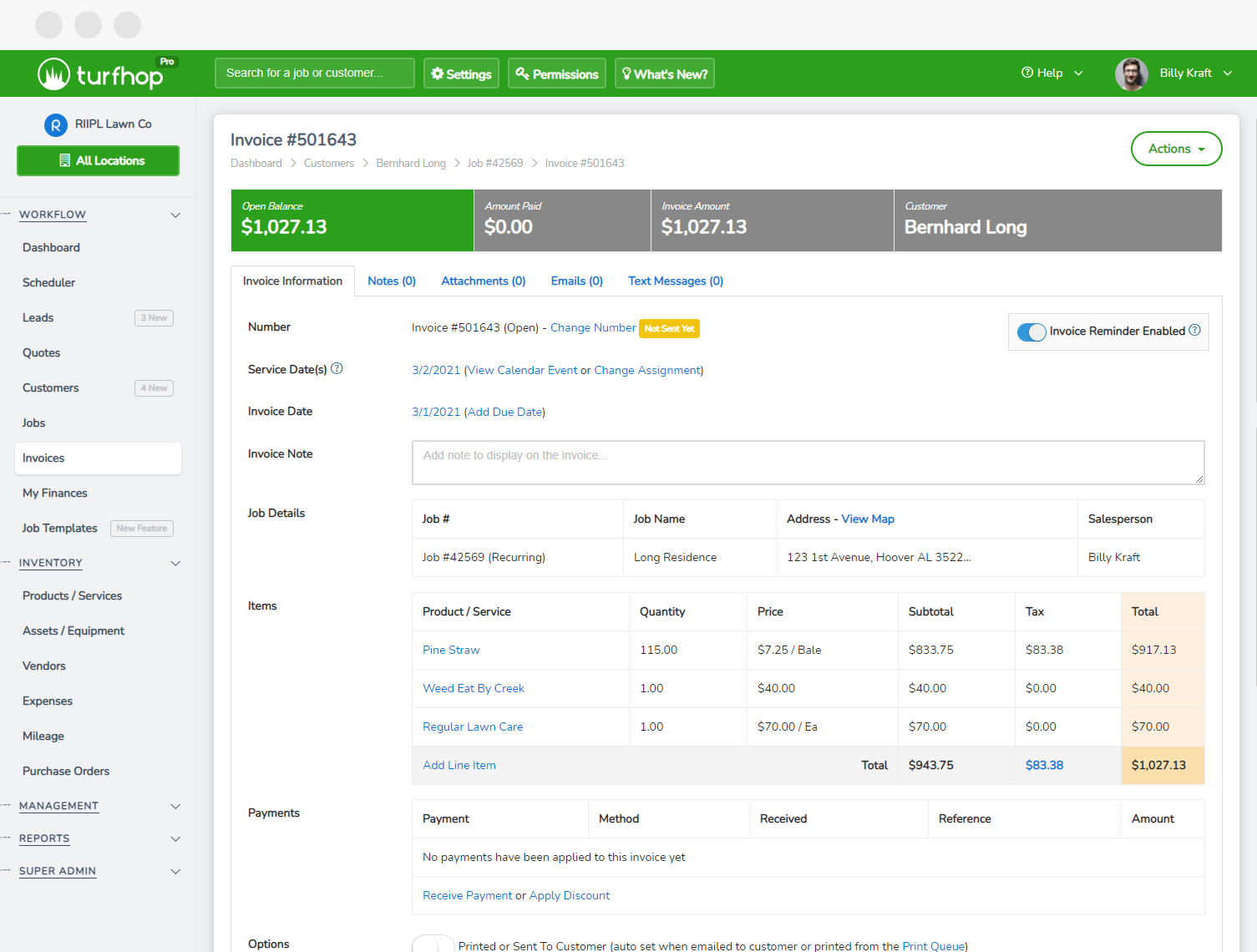Toggle Printed or Sent To Customer switch
Screen dimensions: 1257x952
click(433, 944)
